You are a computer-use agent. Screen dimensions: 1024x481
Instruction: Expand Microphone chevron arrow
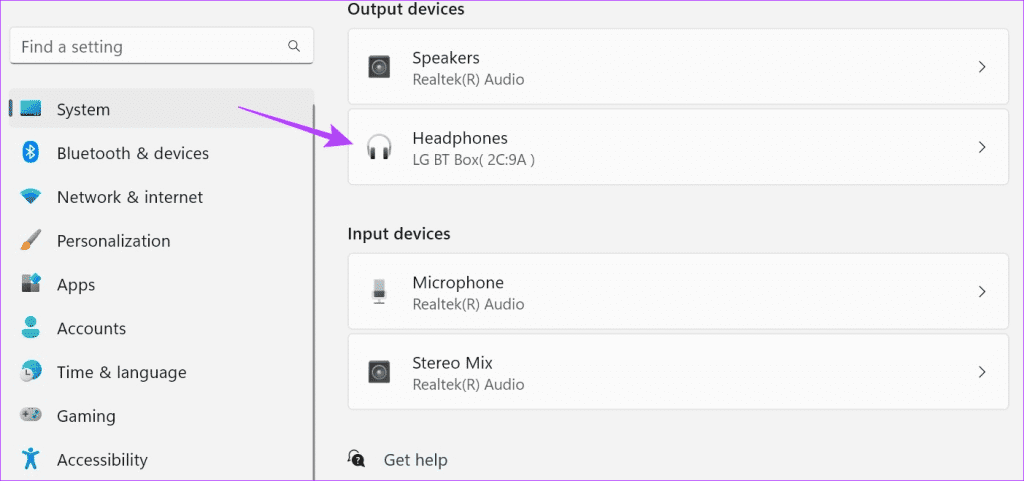click(982, 291)
